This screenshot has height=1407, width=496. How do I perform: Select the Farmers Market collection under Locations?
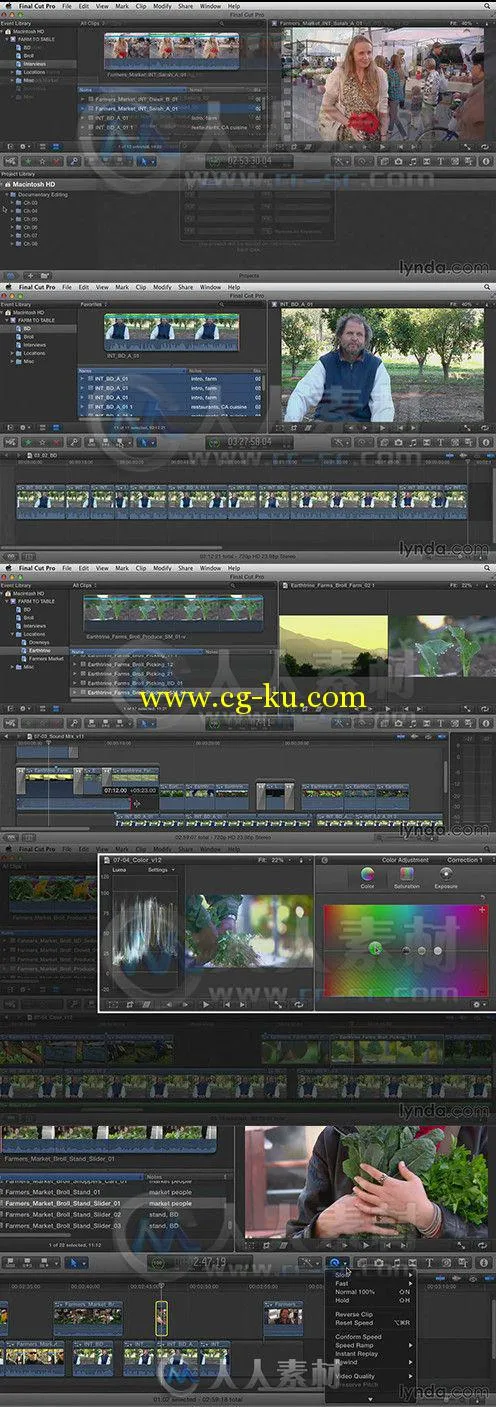coord(44,658)
